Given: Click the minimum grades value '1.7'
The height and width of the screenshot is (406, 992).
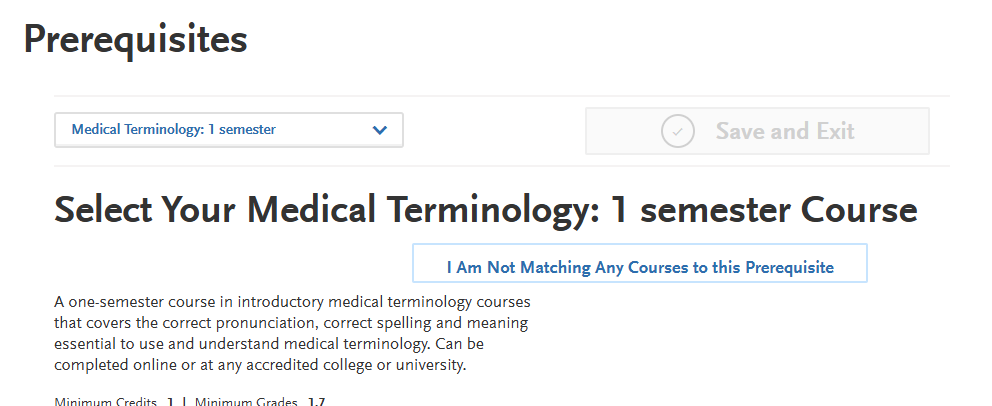Looking at the screenshot, I should (317, 402).
